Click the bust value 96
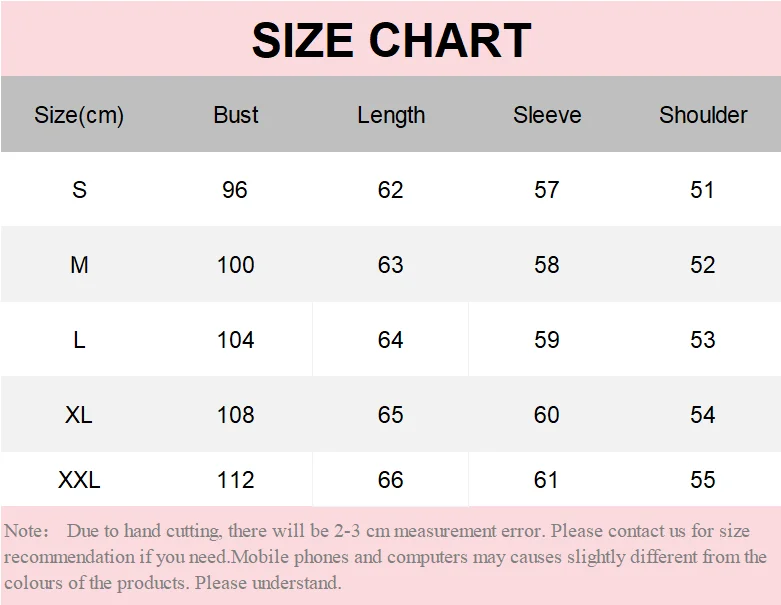Image resolution: width=781 pixels, height=605 pixels. [235, 190]
